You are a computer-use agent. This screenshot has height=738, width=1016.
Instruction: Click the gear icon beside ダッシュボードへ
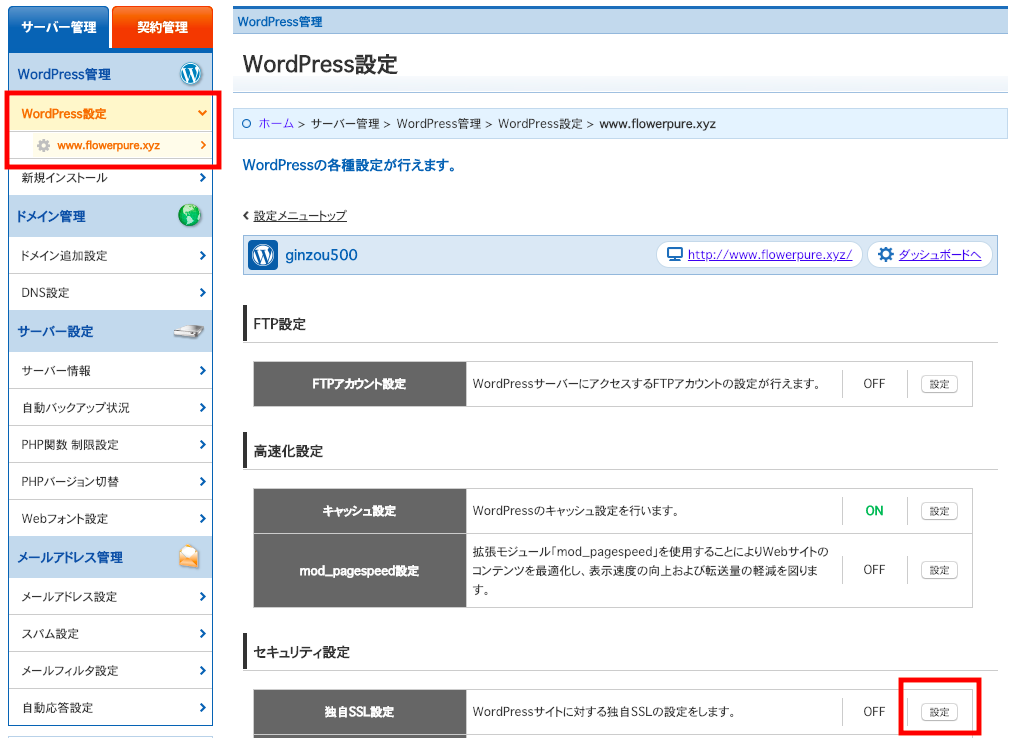pos(885,255)
